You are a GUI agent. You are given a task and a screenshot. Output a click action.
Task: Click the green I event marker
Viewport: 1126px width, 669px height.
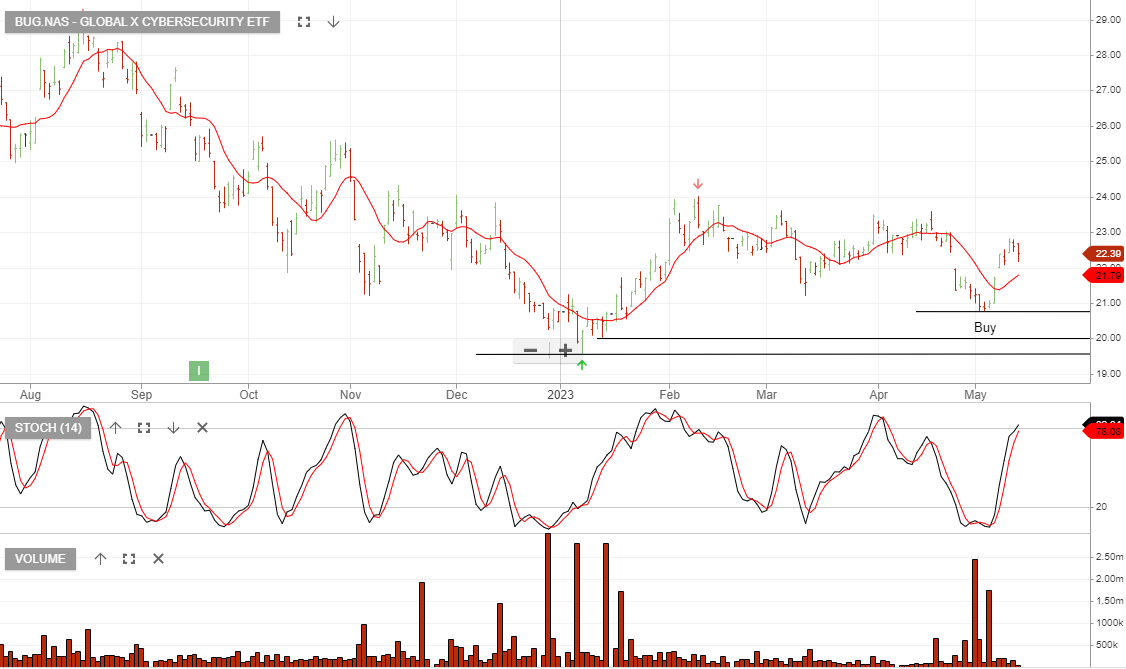(x=199, y=370)
